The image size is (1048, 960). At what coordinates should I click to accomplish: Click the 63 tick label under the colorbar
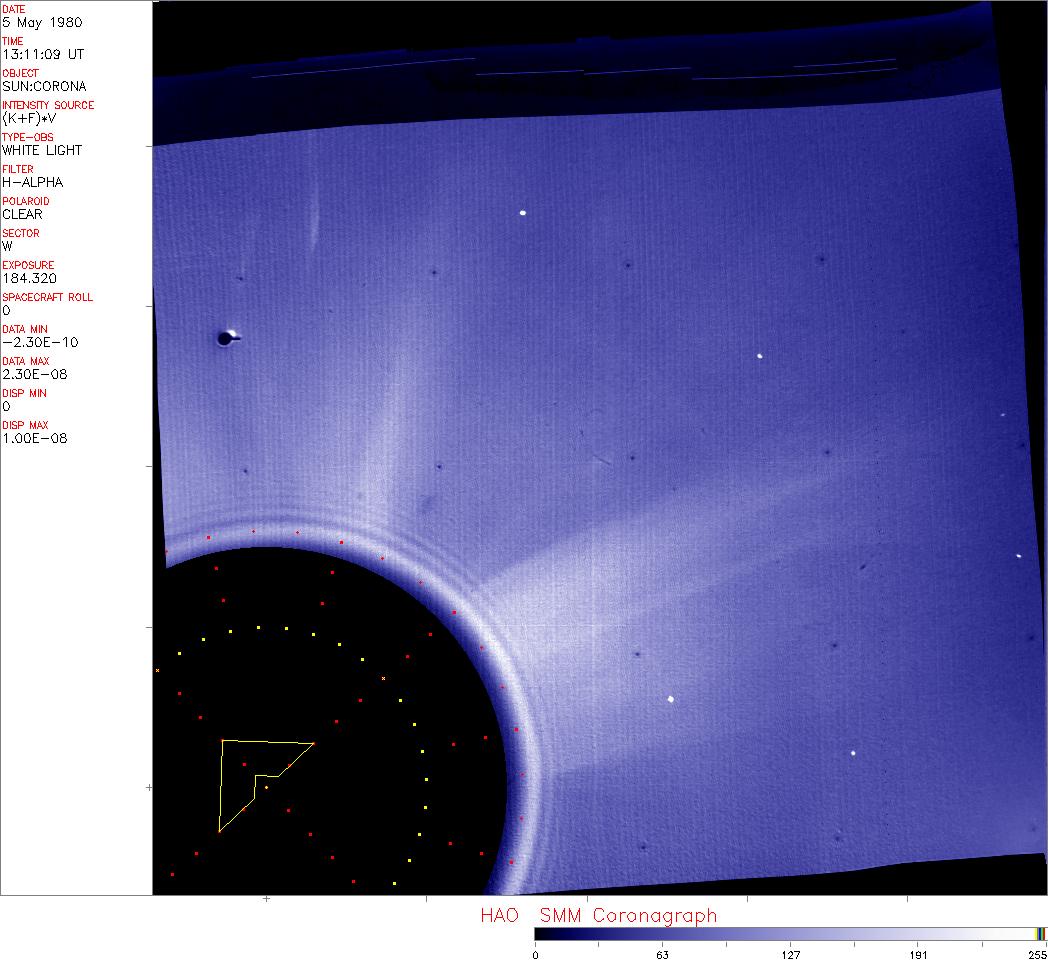pyautogui.click(x=662, y=954)
